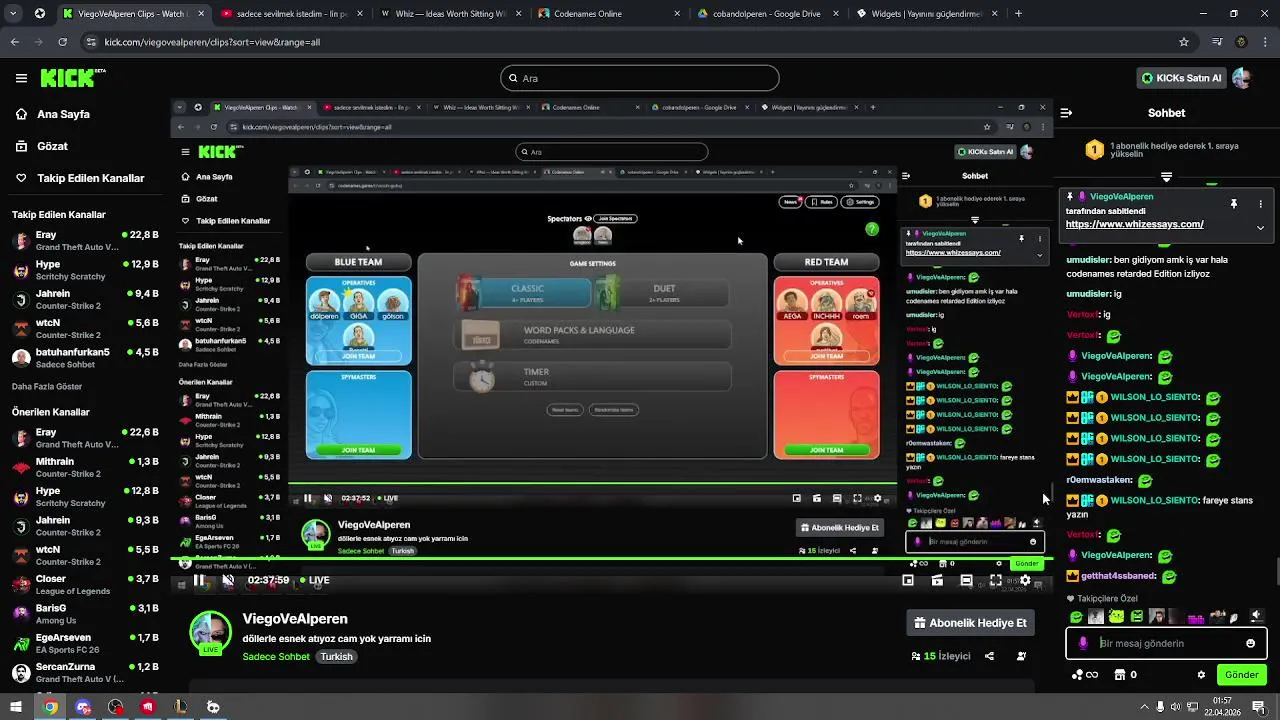Image resolution: width=1280 pixels, height=720 pixels.
Task: Open the Kick hamburger sidebar menu
Action: click(x=21, y=78)
